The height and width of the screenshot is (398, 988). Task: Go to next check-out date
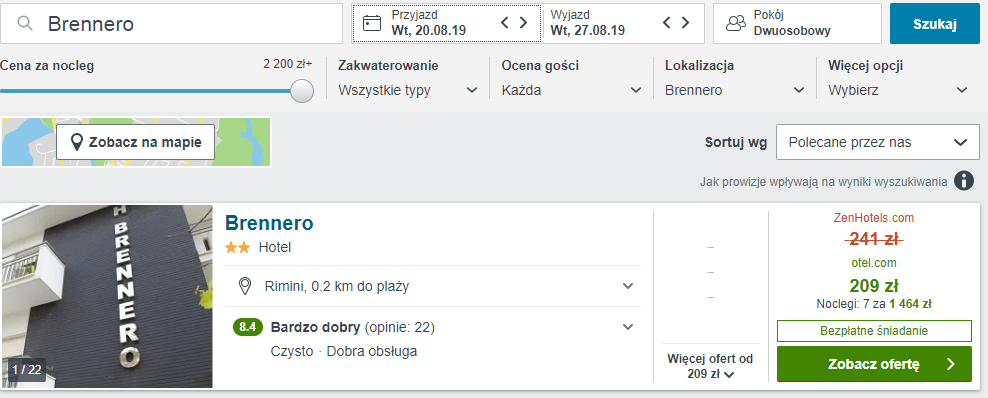[686, 23]
